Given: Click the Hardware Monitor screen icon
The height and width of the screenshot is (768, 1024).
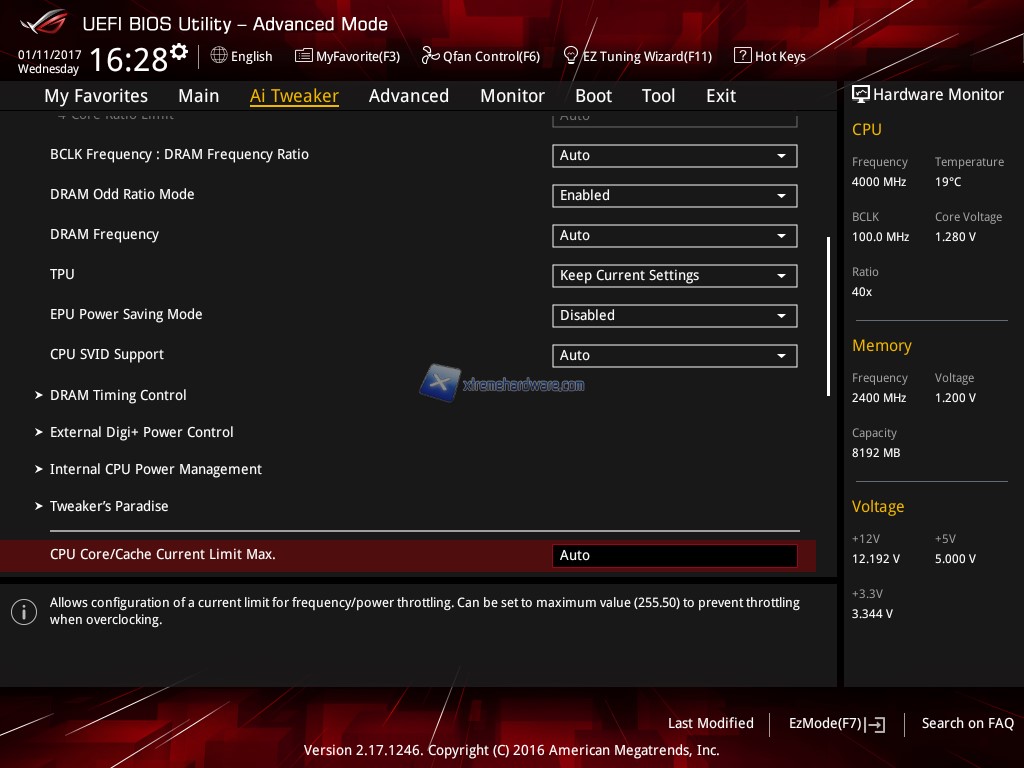Looking at the screenshot, I should click(860, 95).
